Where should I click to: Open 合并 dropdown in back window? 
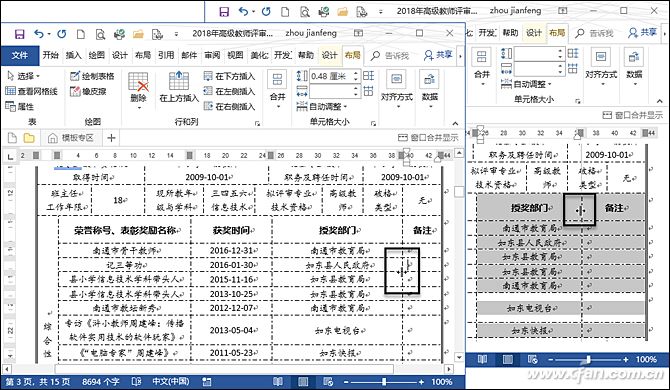pyautogui.click(x=482, y=67)
